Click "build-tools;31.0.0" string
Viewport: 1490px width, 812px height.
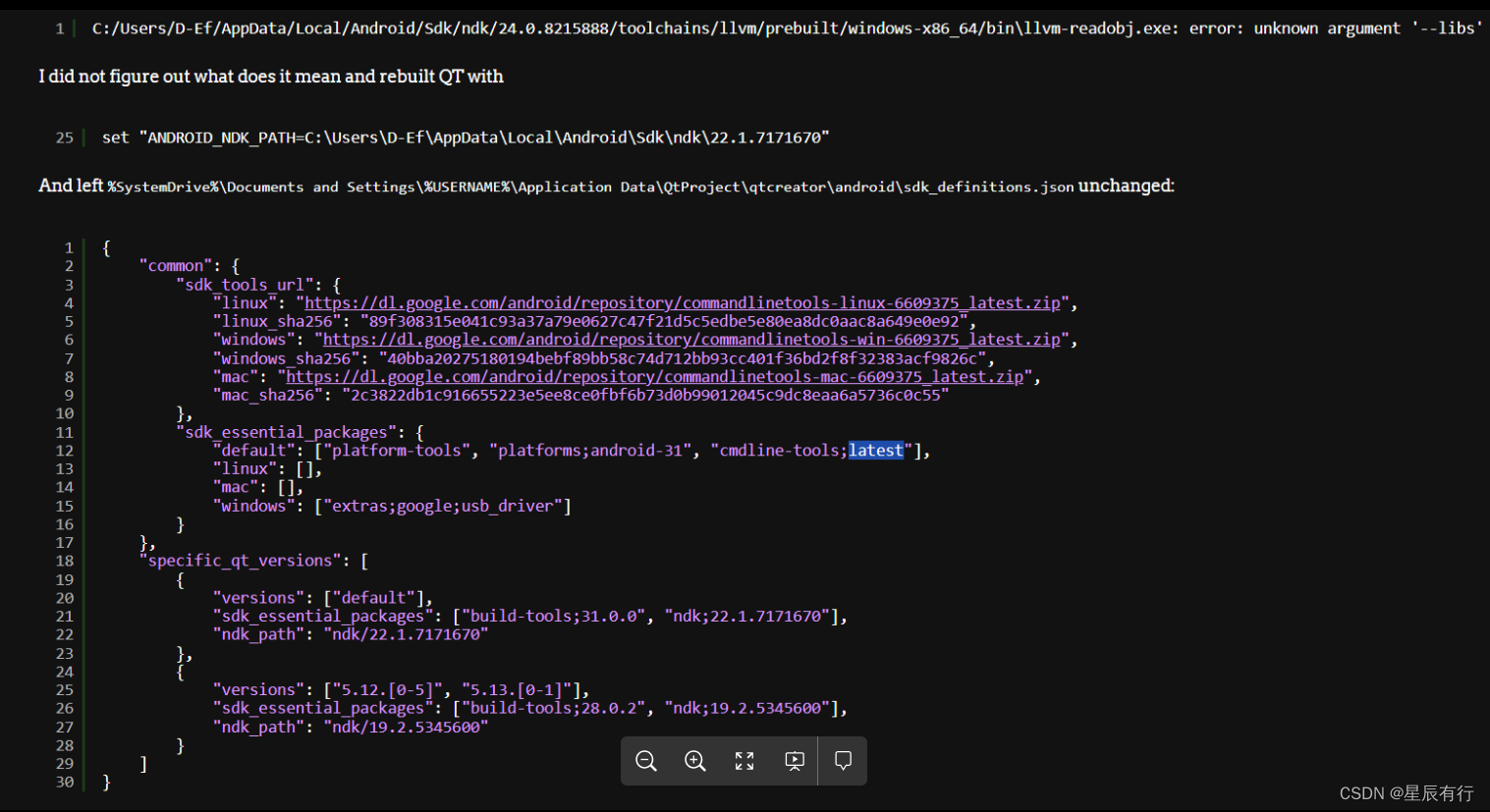(554, 616)
